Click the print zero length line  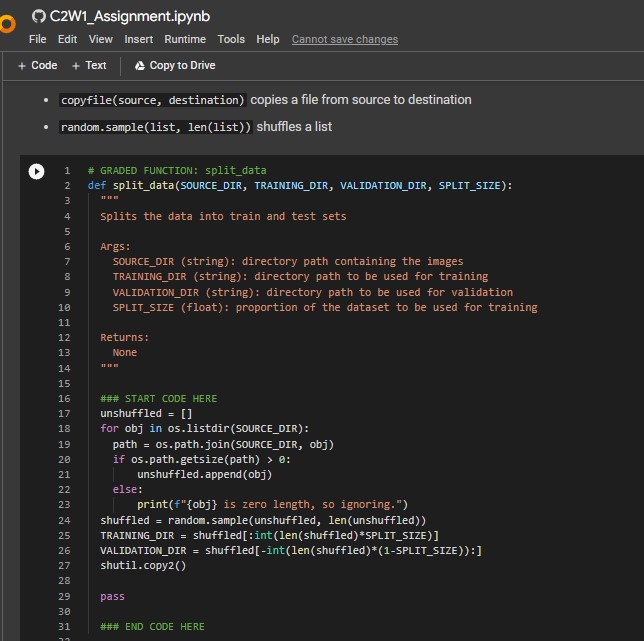tap(272, 505)
